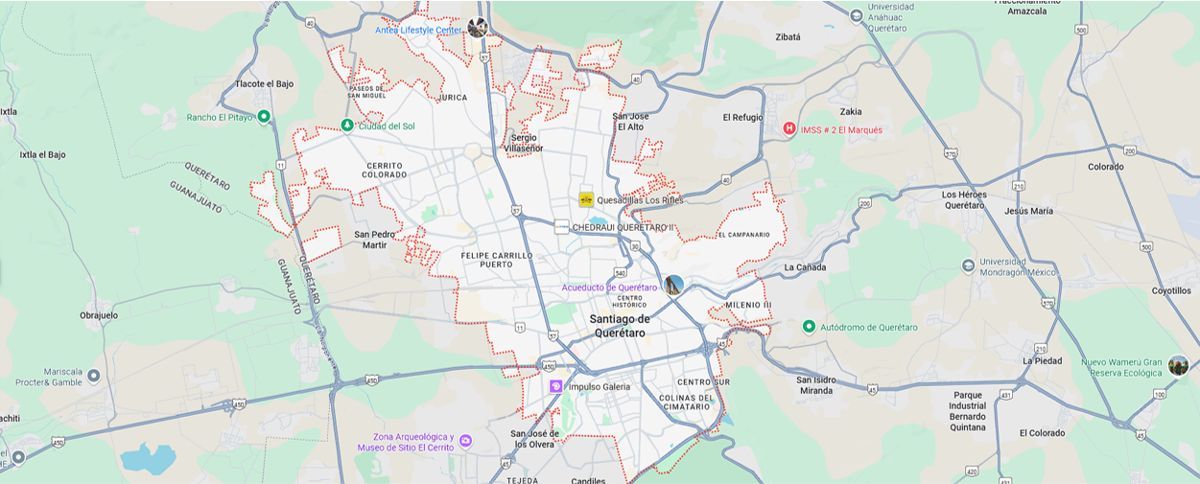The height and width of the screenshot is (484, 1200).
Task: Click the TEJEDA neighborhood label
Action: coord(522,480)
